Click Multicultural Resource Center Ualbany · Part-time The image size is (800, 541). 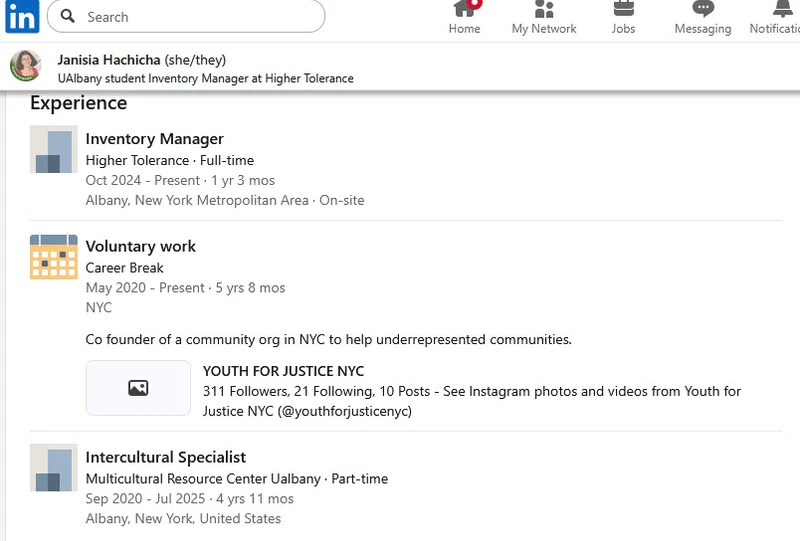pos(237,479)
